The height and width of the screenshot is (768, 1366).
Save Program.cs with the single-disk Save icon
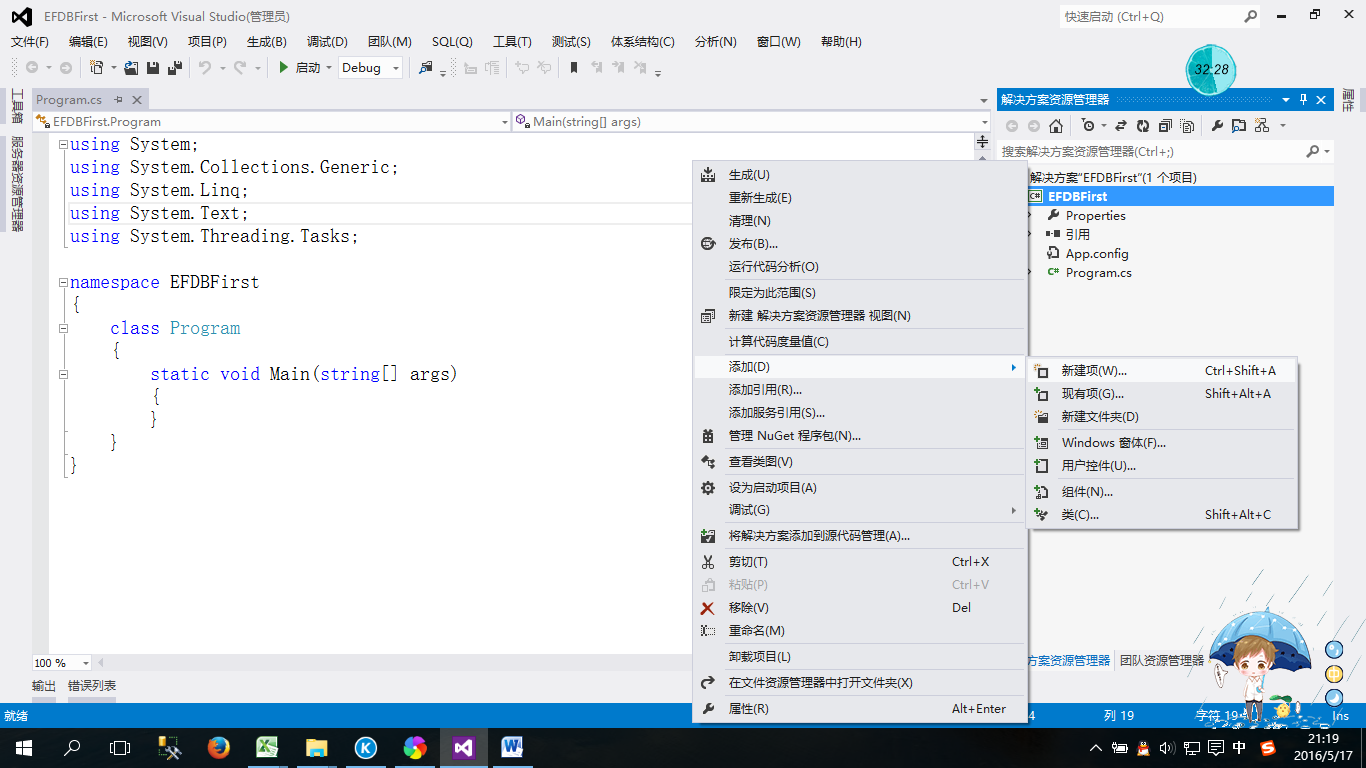point(153,67)
